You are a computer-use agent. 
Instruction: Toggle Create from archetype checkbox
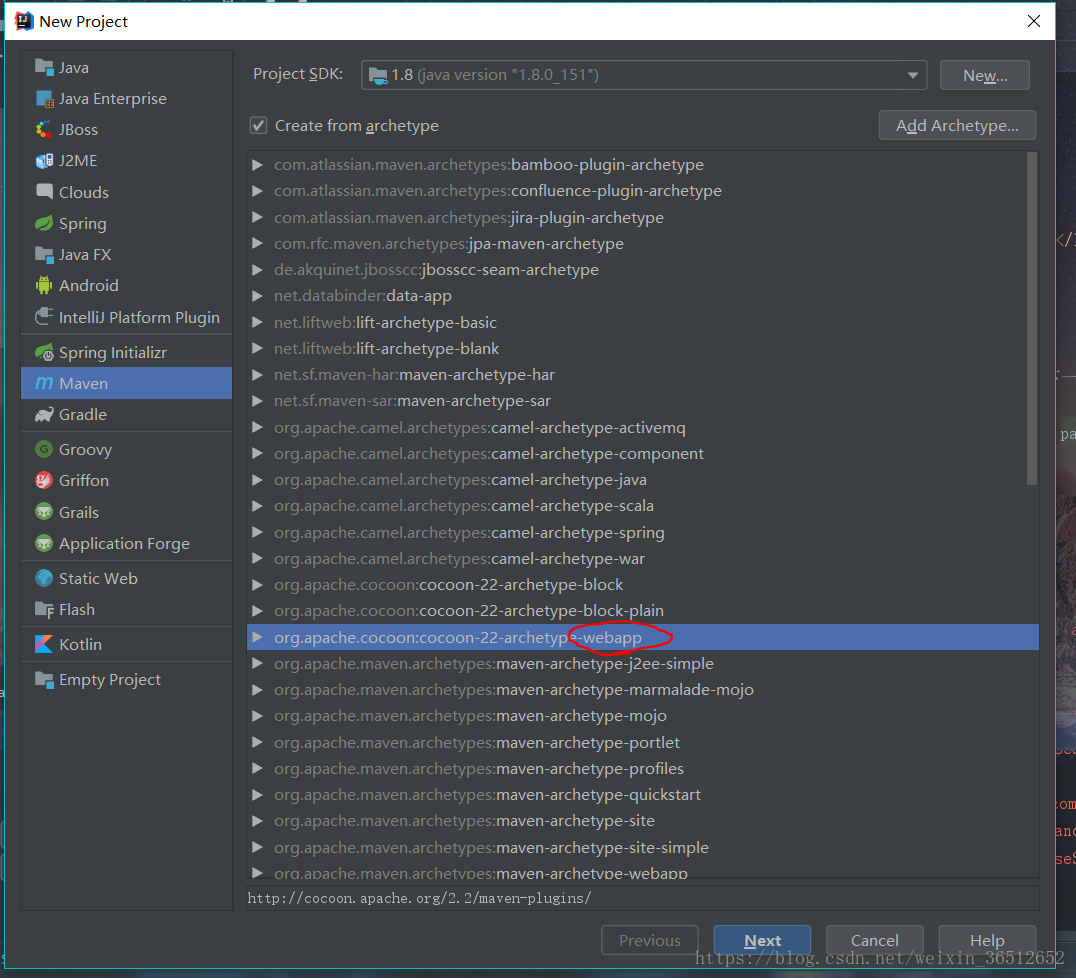tap(258, 126)
